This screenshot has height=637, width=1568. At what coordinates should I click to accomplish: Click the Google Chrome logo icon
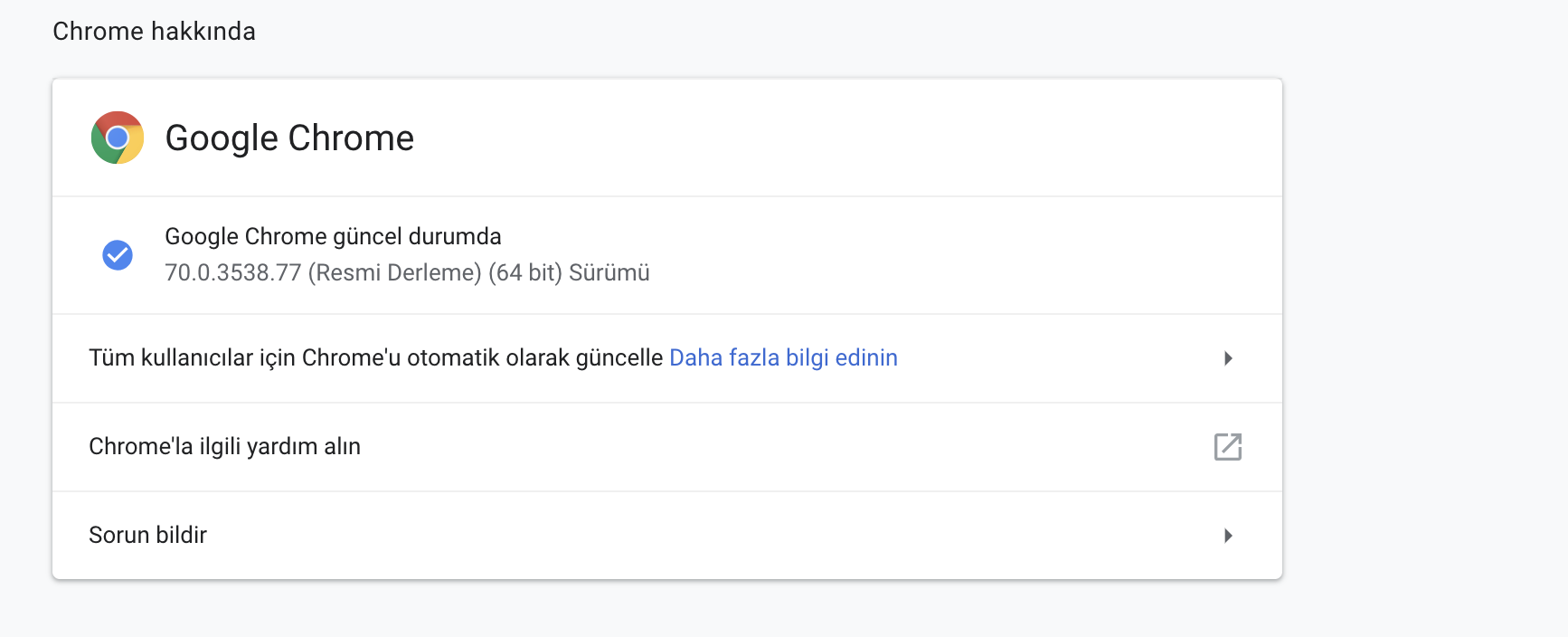[118, 138]
